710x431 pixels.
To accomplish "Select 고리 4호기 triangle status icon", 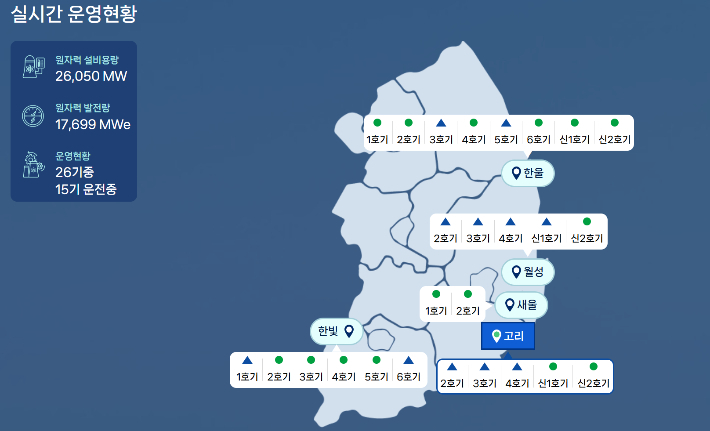I will click(517, 367).
